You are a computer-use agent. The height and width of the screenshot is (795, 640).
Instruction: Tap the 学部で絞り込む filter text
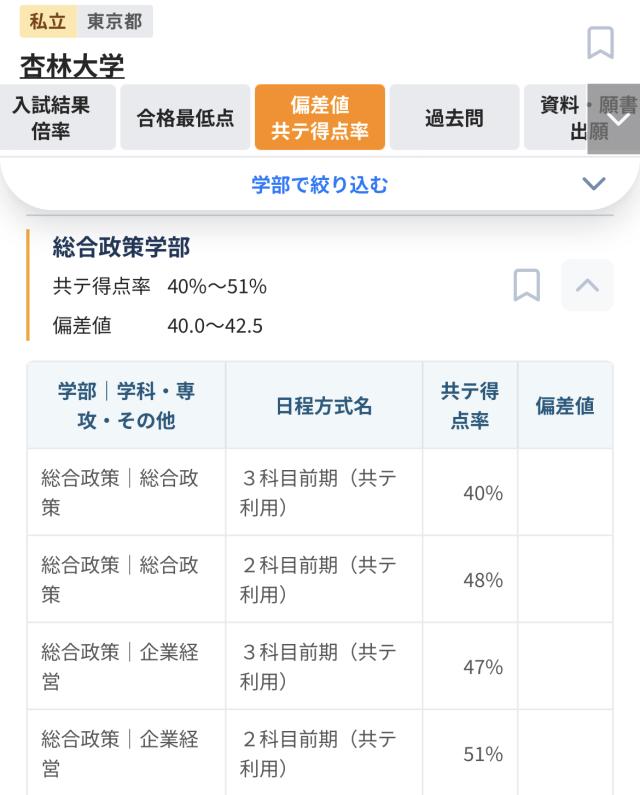(x=319, y=185)
